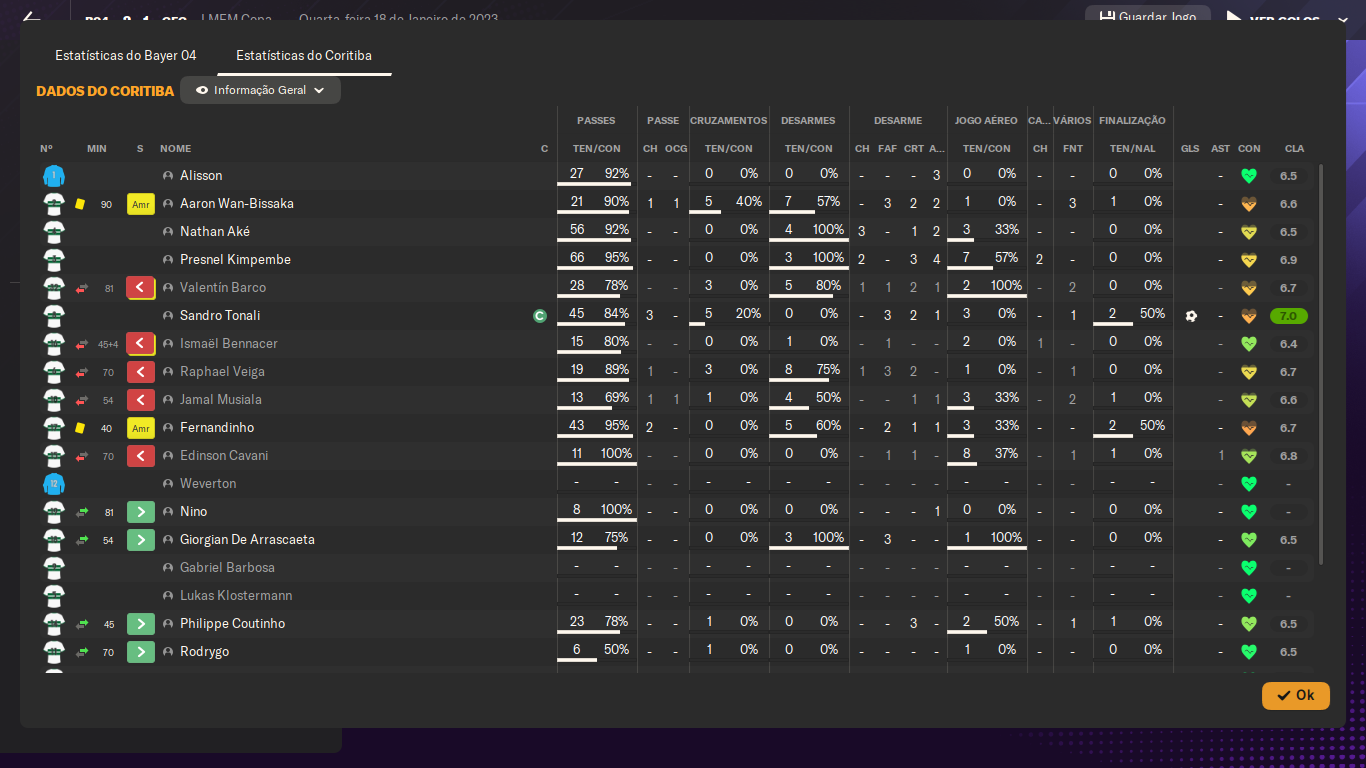1366x768 pixels.
Task: Click Jamal Musiala's 69% pass completion value
Action: tap(617, 398)
